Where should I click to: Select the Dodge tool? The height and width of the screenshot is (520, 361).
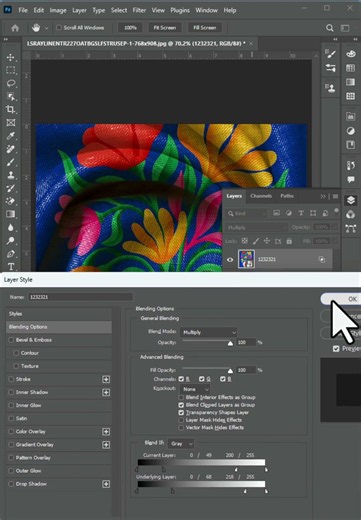coord(10,241)
